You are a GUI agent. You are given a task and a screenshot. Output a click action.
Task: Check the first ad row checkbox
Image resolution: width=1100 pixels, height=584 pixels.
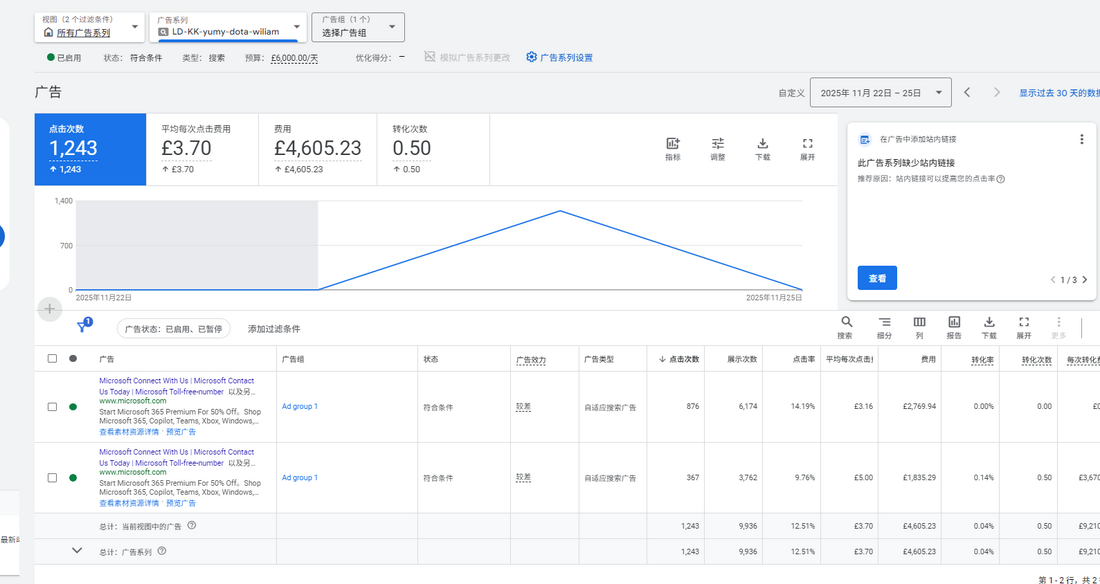(52, 407)
